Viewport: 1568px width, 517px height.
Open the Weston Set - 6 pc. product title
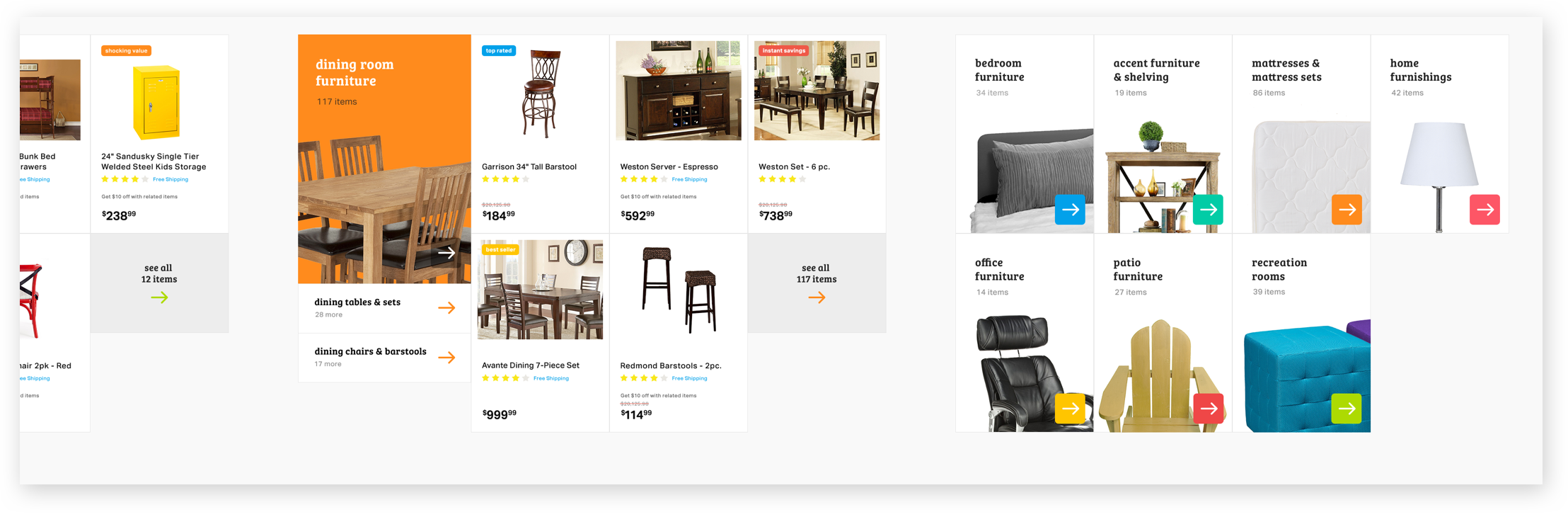794,167
